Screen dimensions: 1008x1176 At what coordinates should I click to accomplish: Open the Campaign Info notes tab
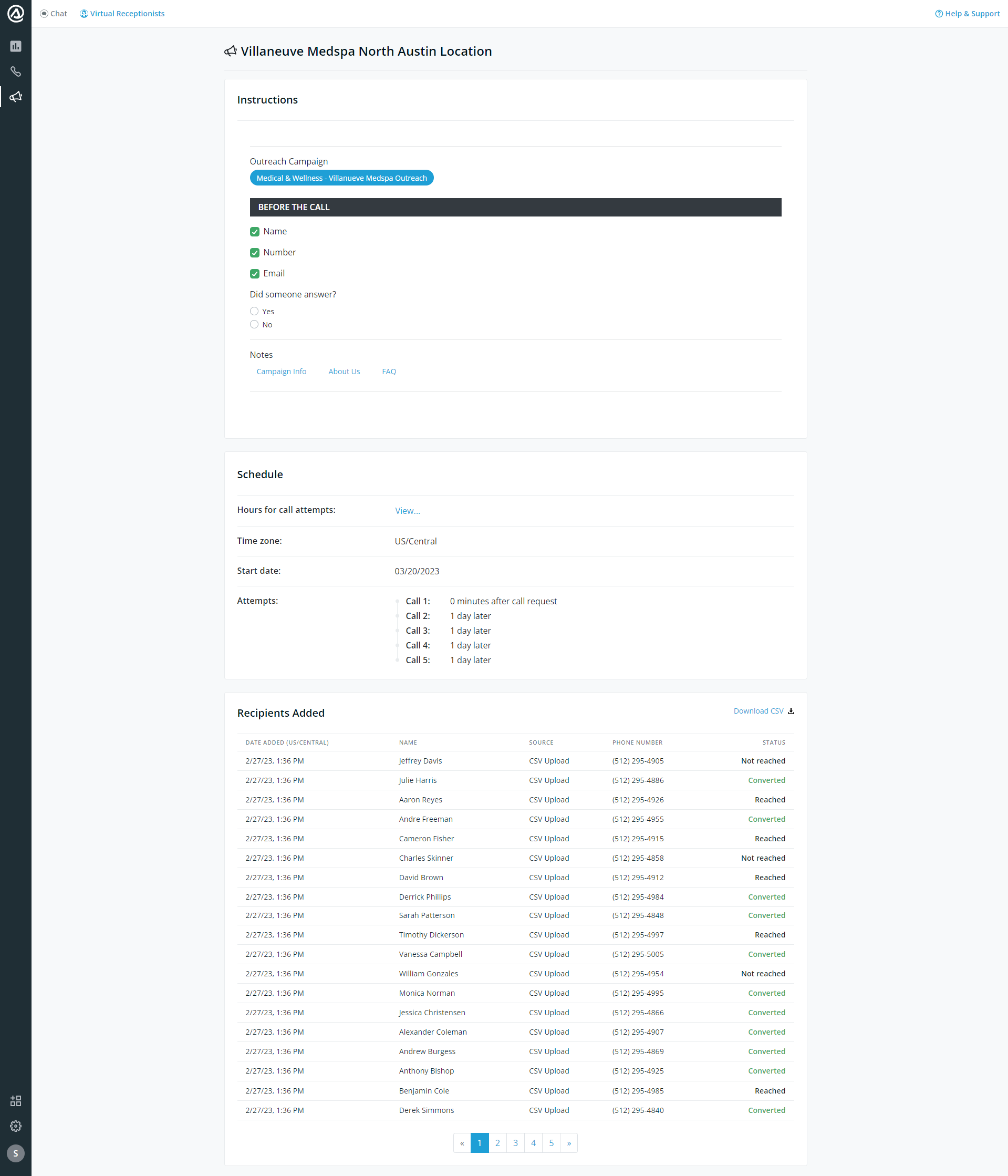[x=282, y=371]
